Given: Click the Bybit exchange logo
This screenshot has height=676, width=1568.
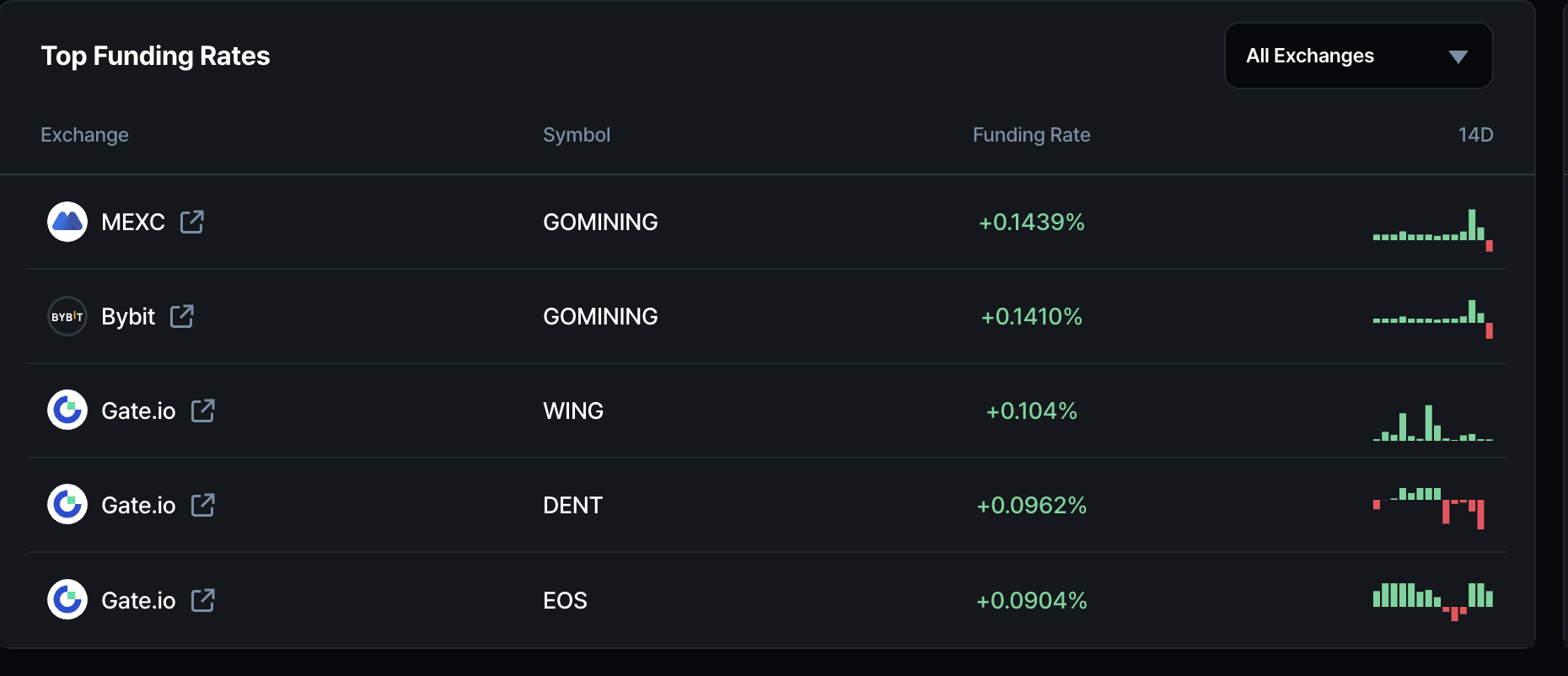Looking at the screenshot, I should 67,316.
